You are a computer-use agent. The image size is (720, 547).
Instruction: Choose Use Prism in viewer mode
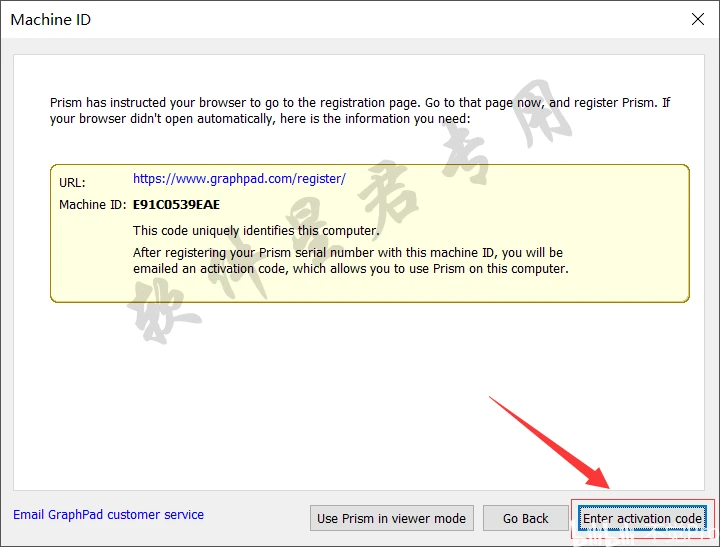392,518
